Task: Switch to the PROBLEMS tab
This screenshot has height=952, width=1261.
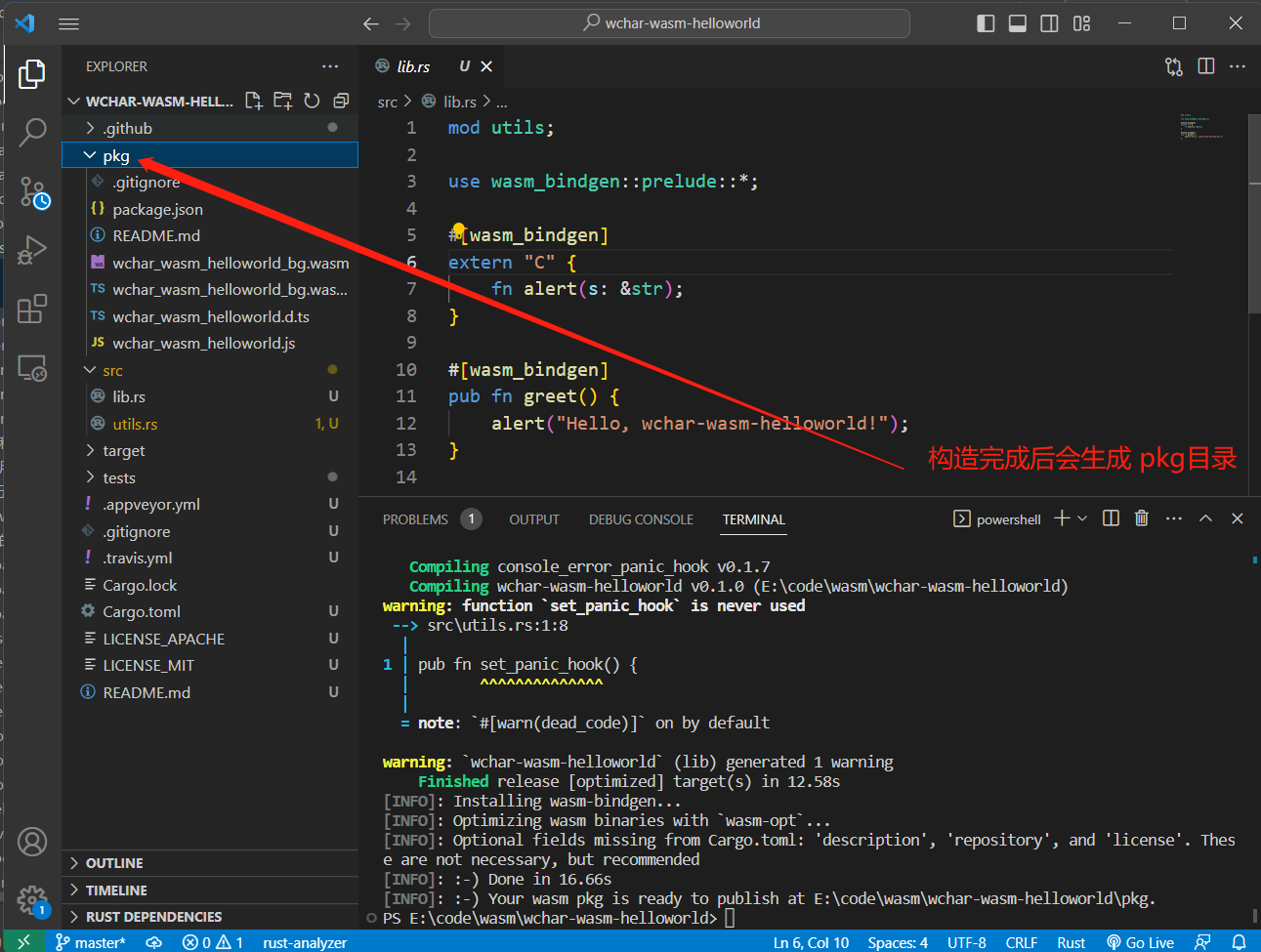Action: (x=415, y=519)
